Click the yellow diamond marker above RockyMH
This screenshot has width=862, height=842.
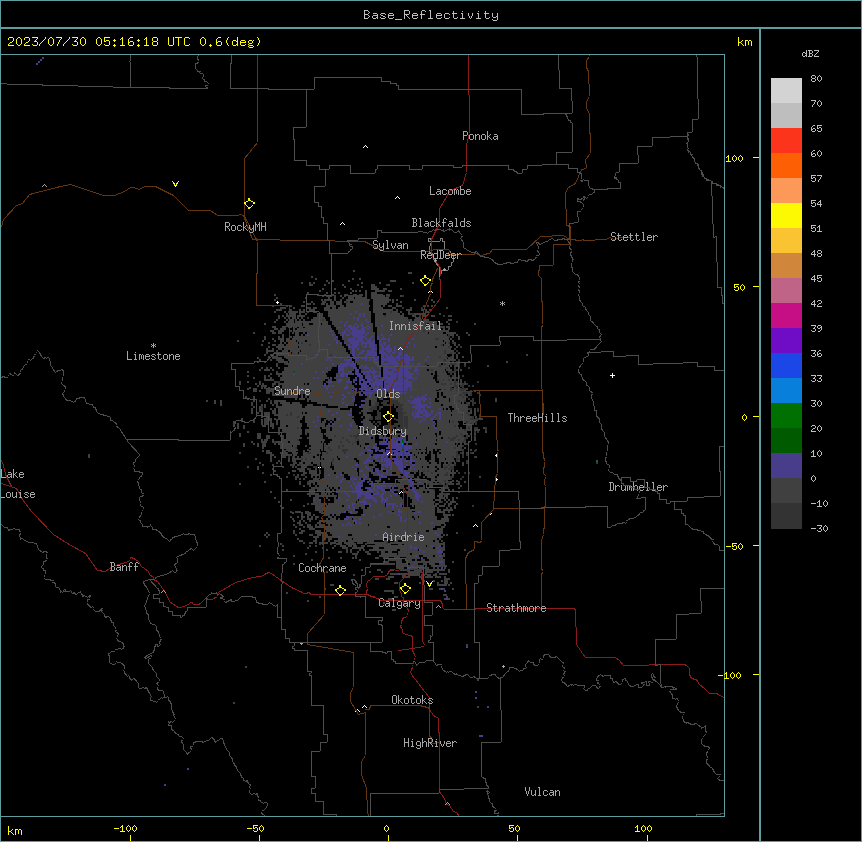point(249,204)
